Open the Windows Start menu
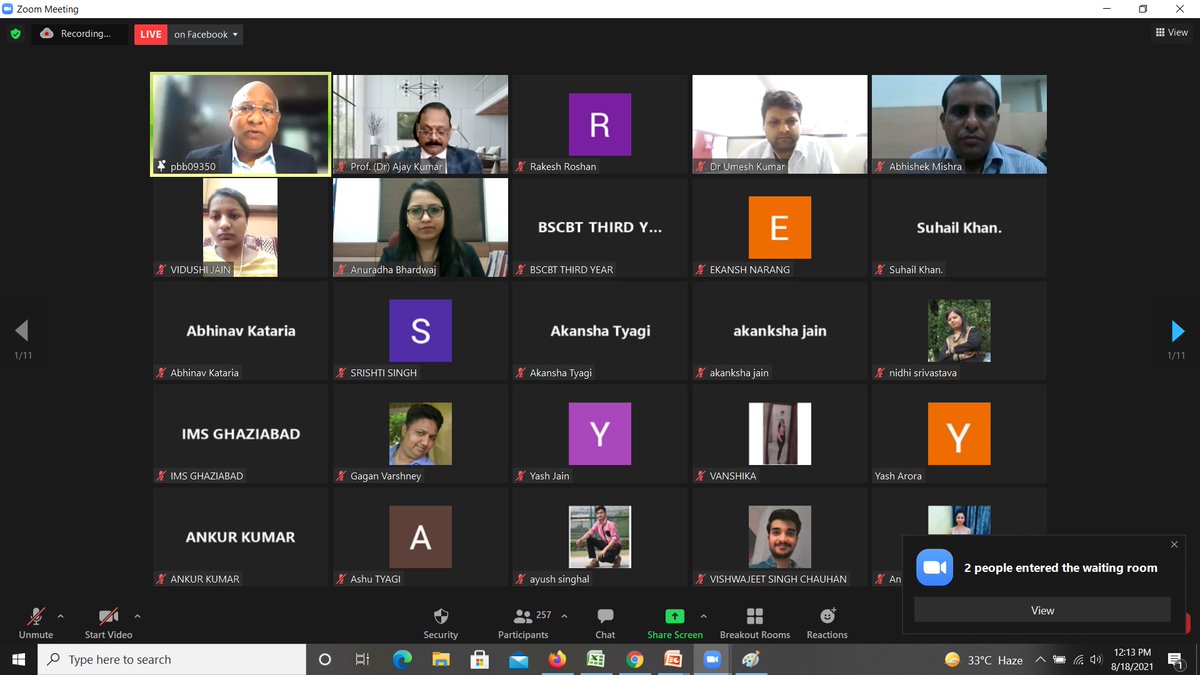The image size is (1200, 675). click(19, 659)
